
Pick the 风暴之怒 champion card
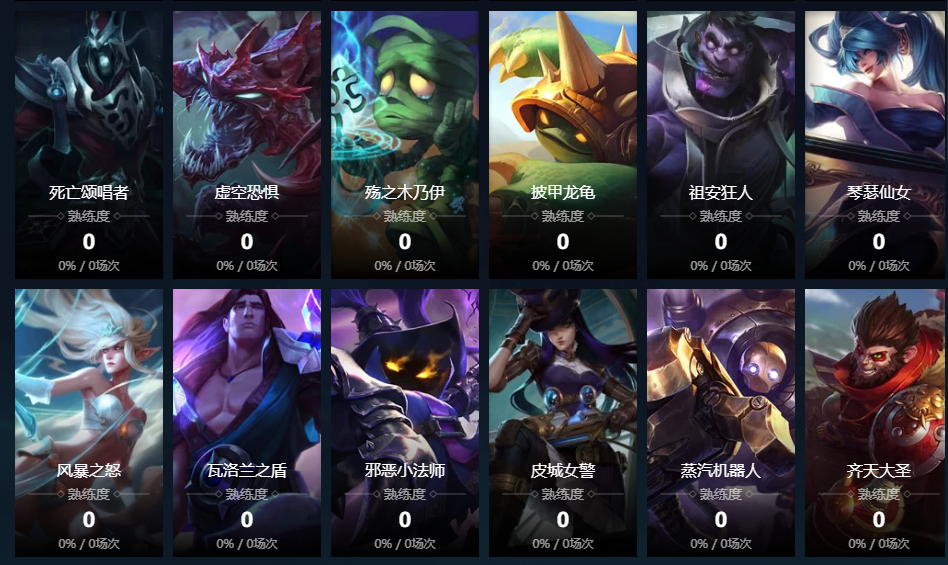pos(89,422)
